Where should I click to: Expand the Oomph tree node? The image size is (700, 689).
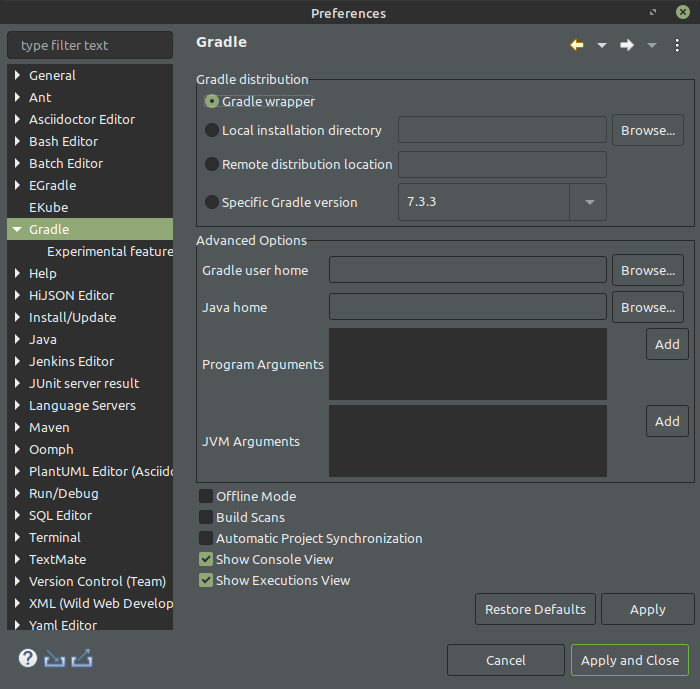click(17, 449)
